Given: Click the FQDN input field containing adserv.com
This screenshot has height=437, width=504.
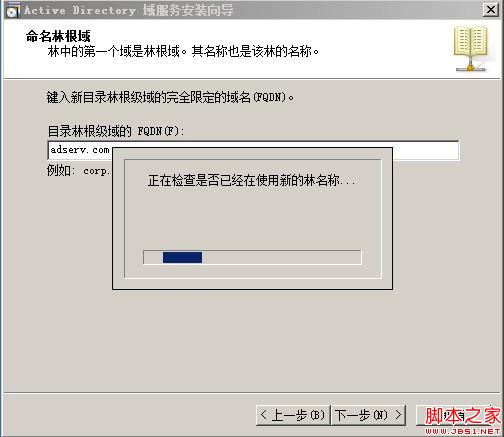Looking at the screenshot, I should coord(253,151).
